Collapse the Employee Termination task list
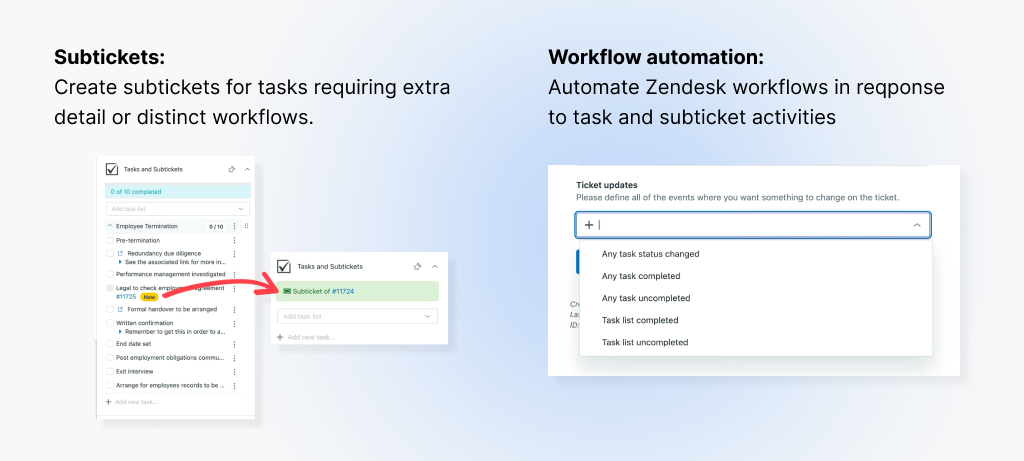1024x461 pixels. point(110,227)
